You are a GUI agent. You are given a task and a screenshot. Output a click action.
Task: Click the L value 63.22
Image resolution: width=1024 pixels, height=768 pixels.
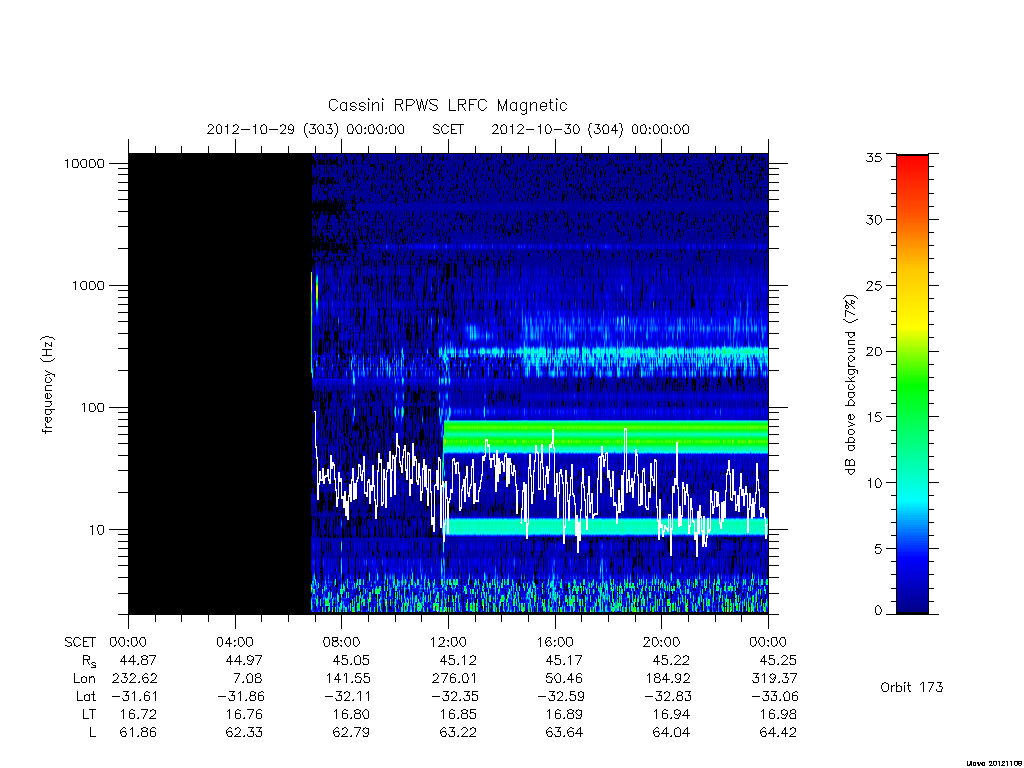coord(458,733)
